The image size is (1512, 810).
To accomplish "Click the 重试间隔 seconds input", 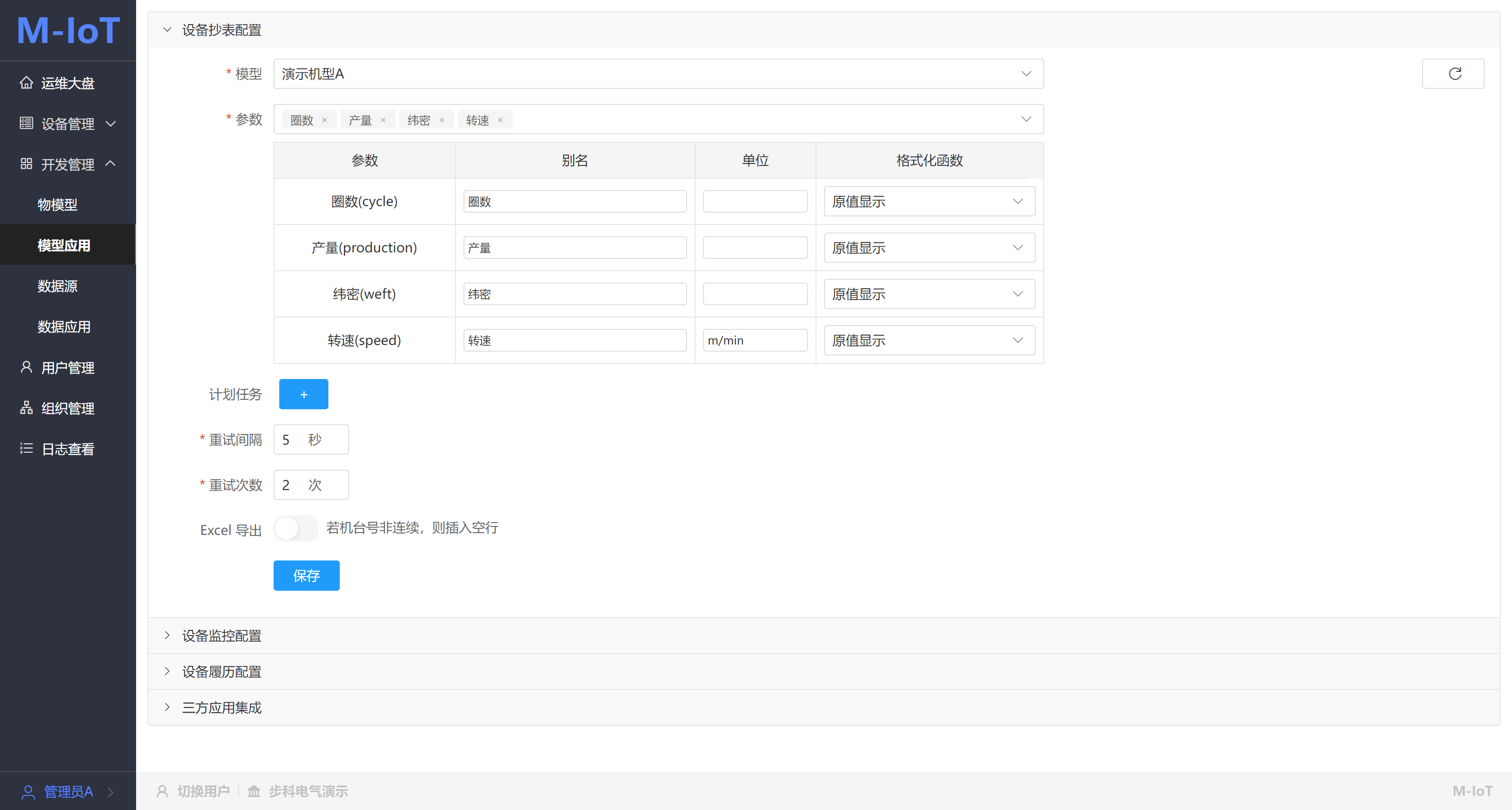I will 311,439.
